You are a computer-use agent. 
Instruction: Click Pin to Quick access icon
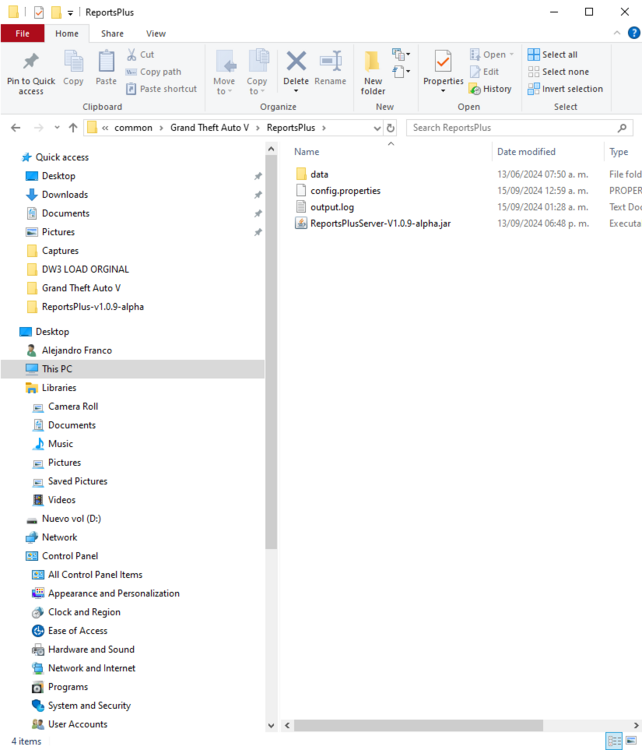31,61
